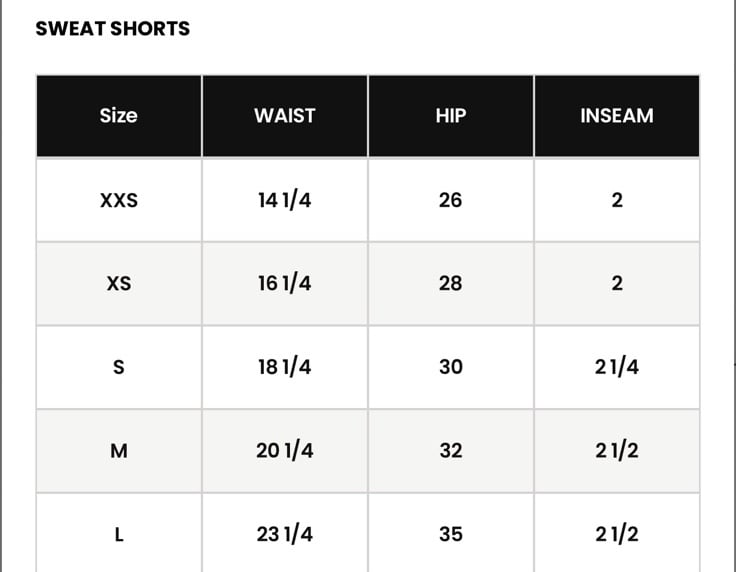The height and width of the screenshot is (572, 736).
Task: Click the HIP column header
Action: click(451, 115)
